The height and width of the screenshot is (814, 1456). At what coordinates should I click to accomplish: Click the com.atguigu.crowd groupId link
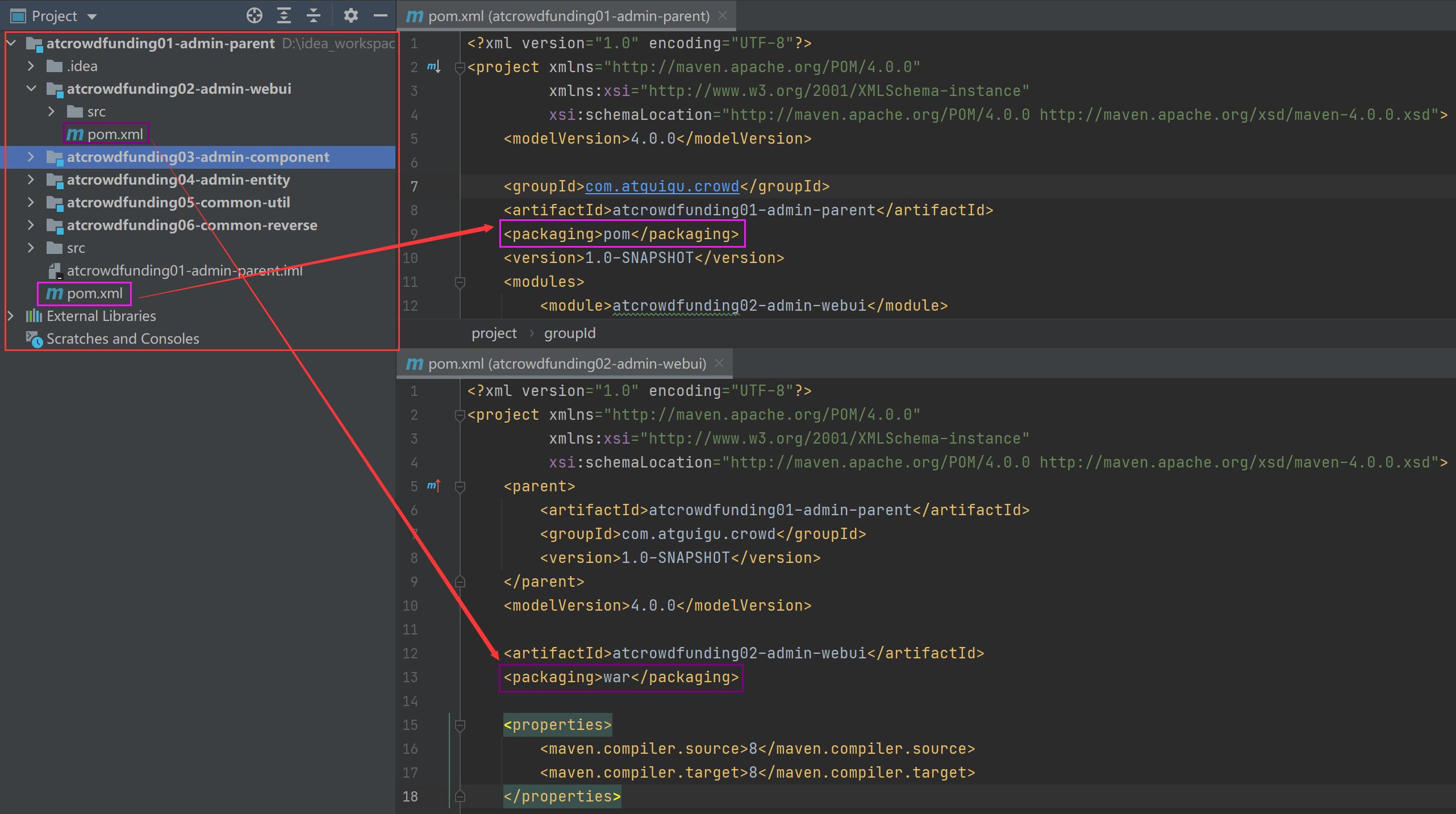click(662, 186)
